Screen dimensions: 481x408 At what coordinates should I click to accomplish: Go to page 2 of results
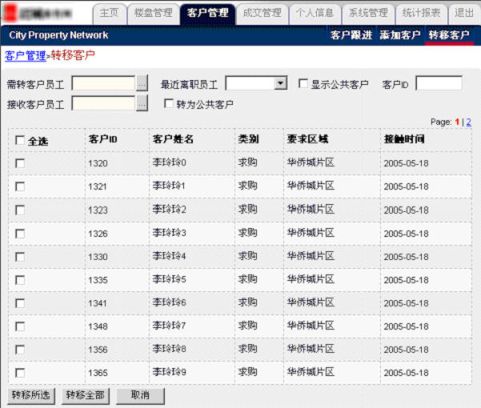tap(468, 122)
